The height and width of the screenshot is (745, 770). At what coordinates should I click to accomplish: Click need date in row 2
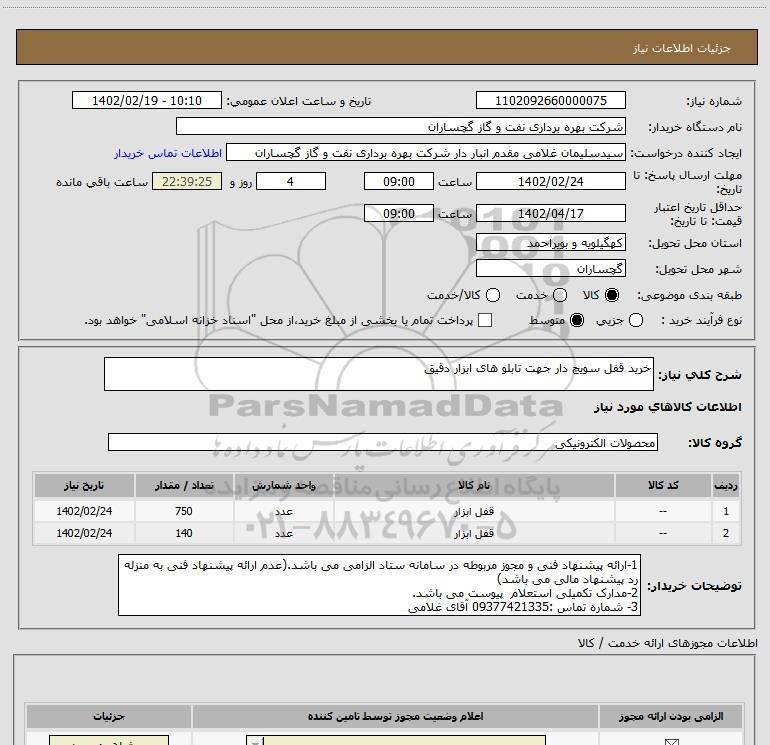click(84, 533)
